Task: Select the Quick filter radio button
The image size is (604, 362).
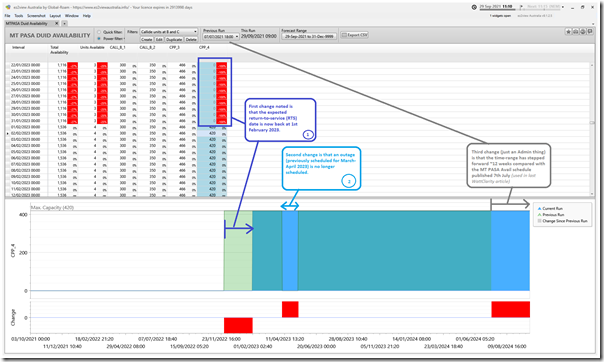Action: tap(99, 32)
